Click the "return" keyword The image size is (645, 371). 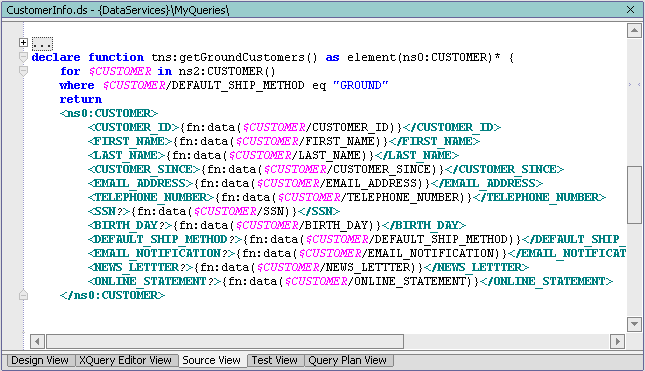pyautogui.click(x=81, y=99)
